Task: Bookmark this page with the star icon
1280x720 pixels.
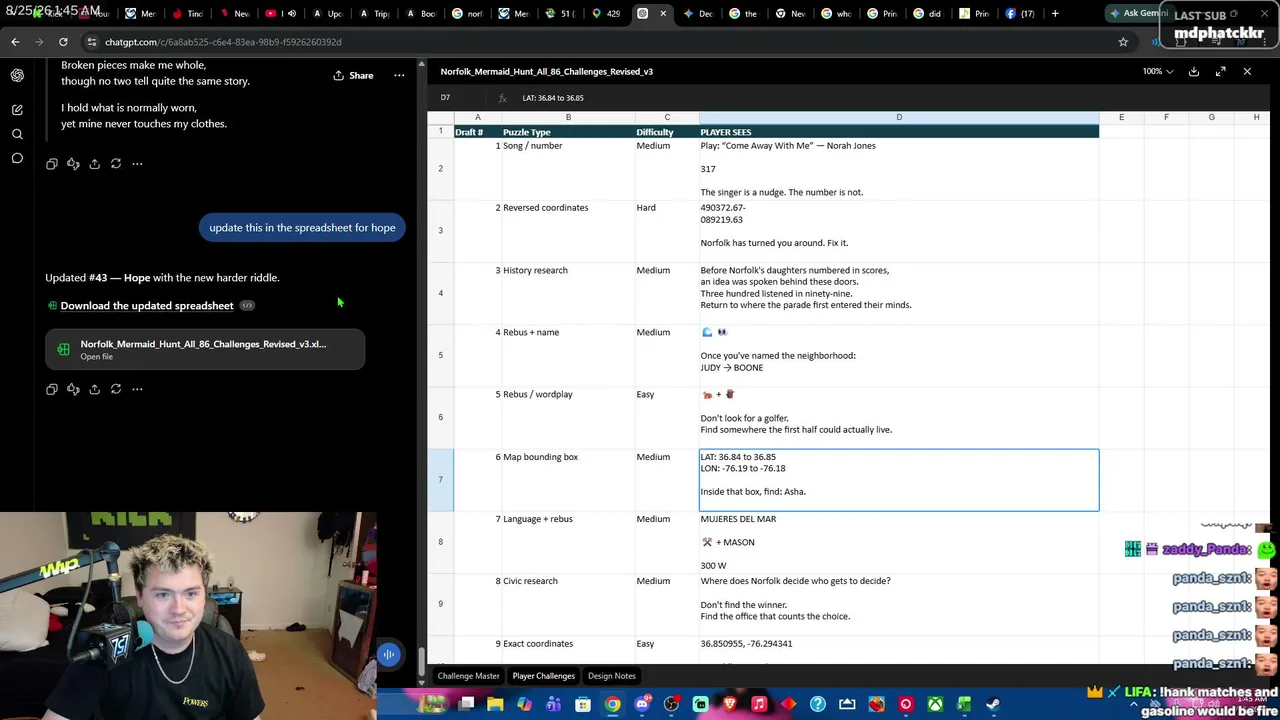Action: point(1123,42)
